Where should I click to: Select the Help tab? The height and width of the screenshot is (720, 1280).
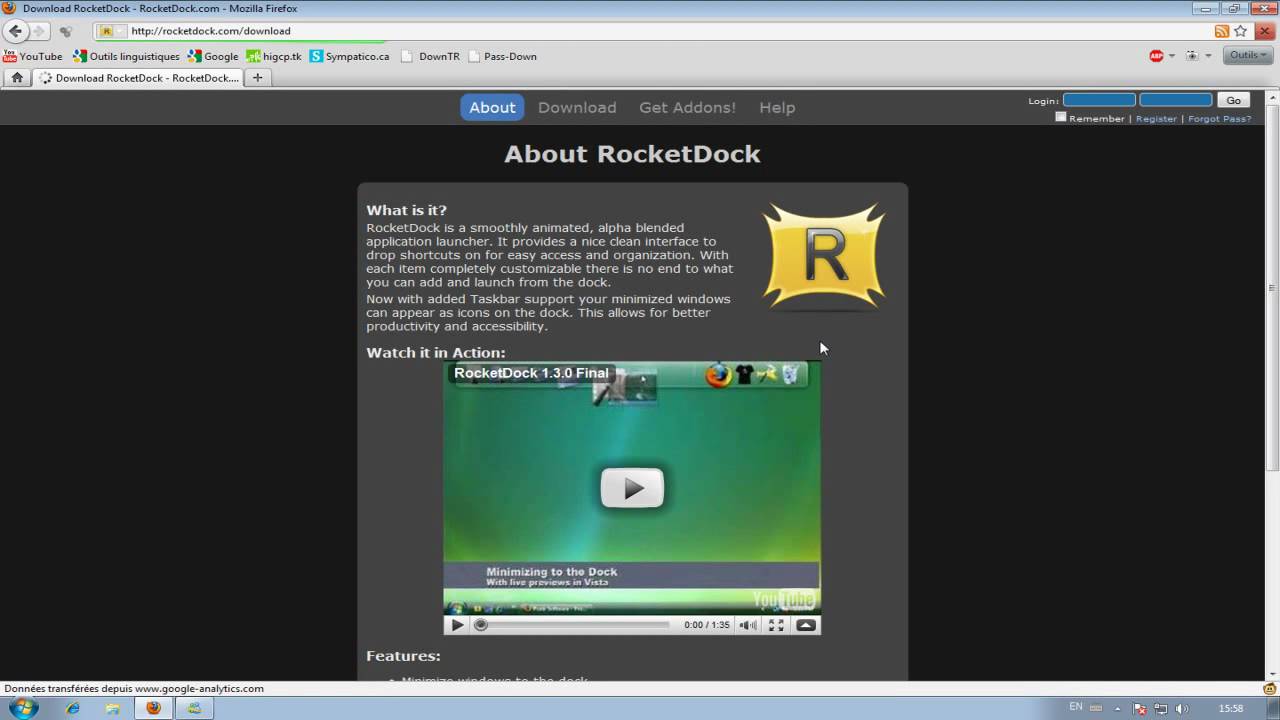pyautogui.click(x=777, y=107)
